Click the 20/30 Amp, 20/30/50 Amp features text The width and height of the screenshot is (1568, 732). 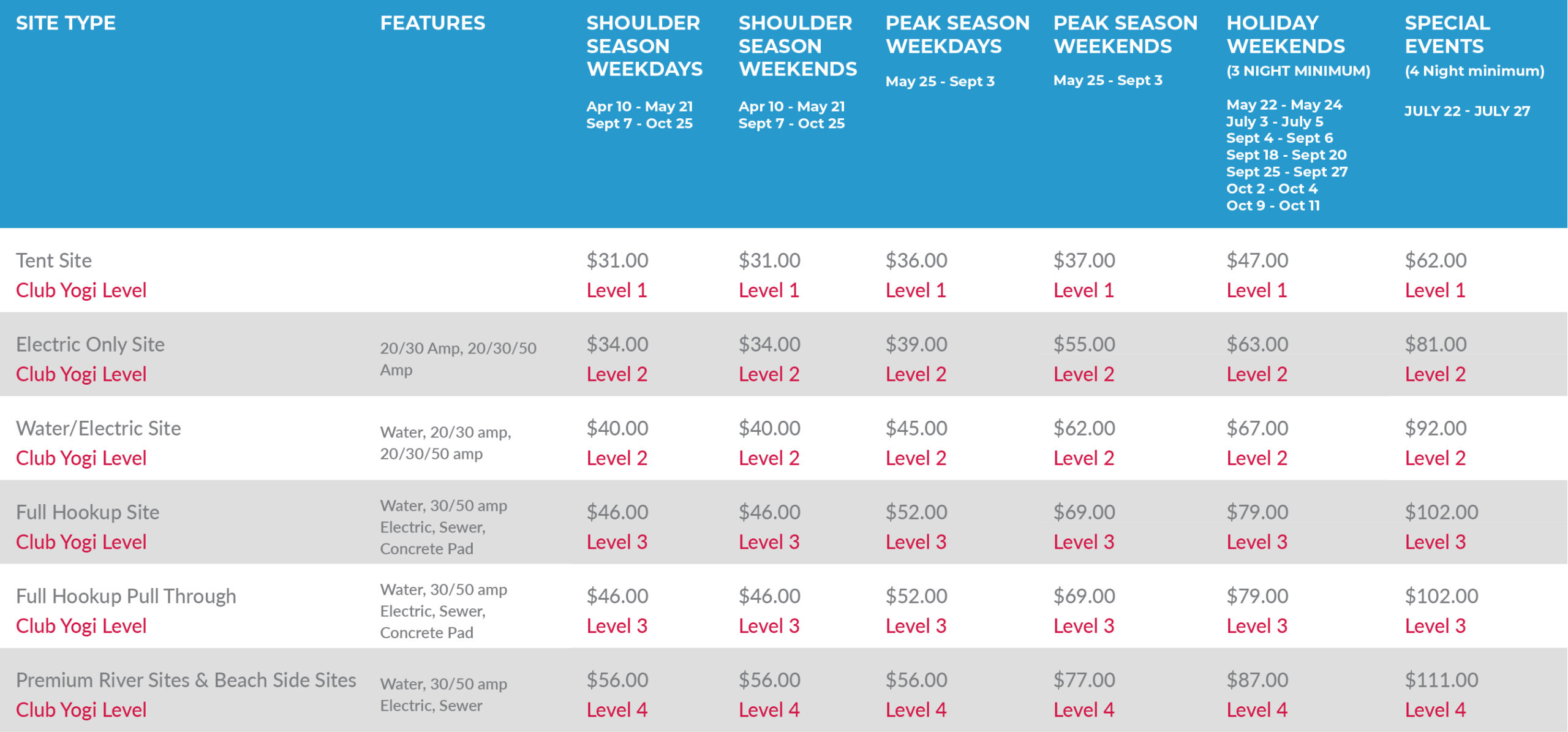(458, 359)
